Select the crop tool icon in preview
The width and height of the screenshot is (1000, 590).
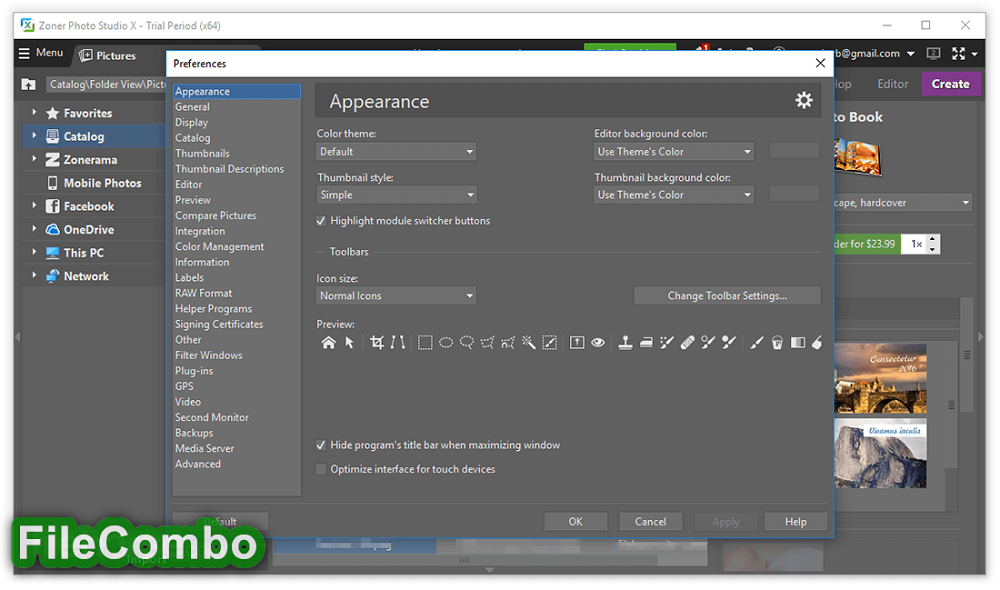point(377,343)
